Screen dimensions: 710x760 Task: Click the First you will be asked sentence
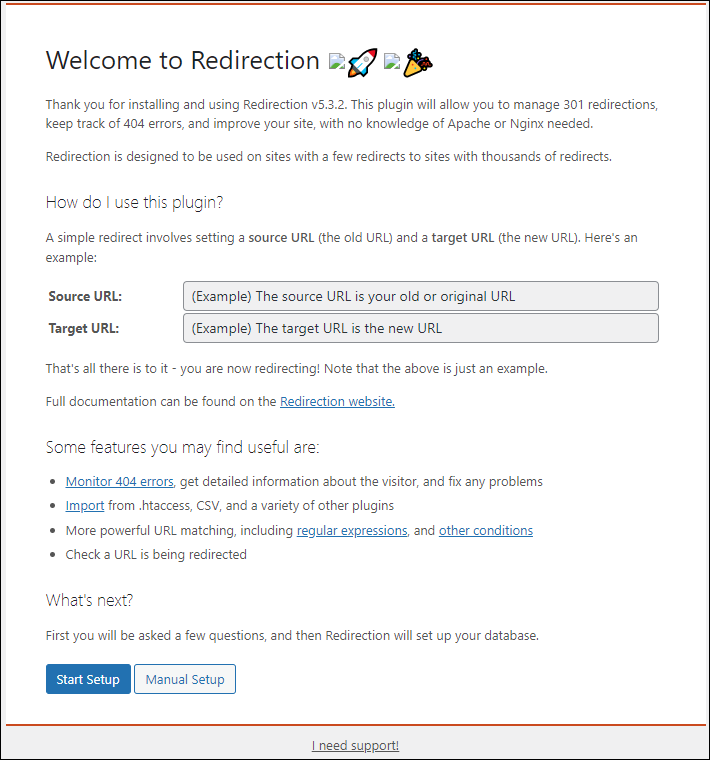tap(292, 635)
